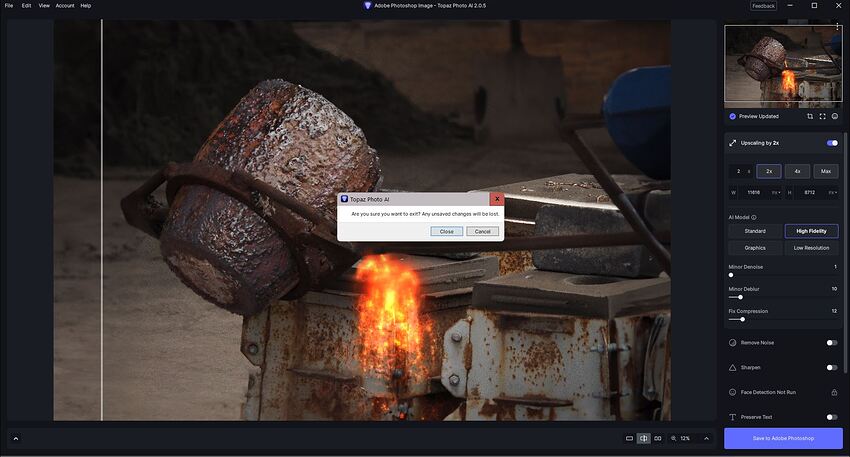The height and width of the screenshot is (457, 850).
Task: Click the Minor Deblur value 10
Action: [834, 289]
